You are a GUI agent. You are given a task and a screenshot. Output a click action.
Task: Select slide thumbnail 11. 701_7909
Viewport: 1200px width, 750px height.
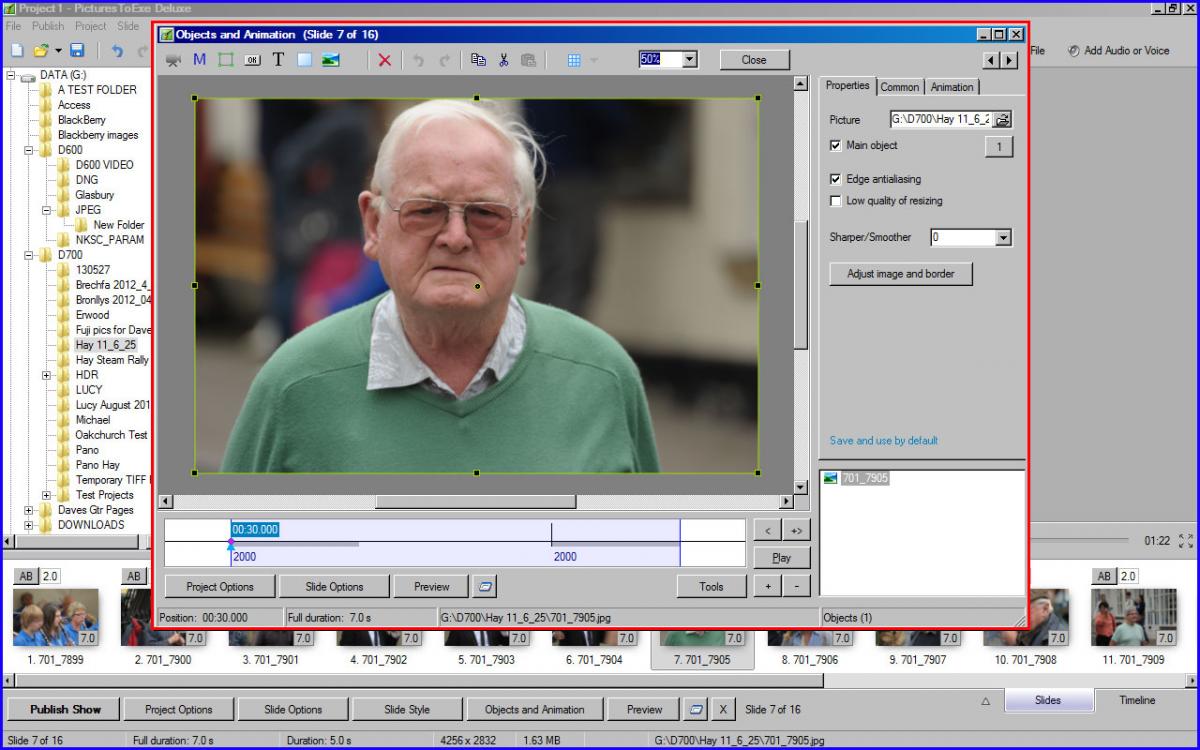click(1134, 617)
